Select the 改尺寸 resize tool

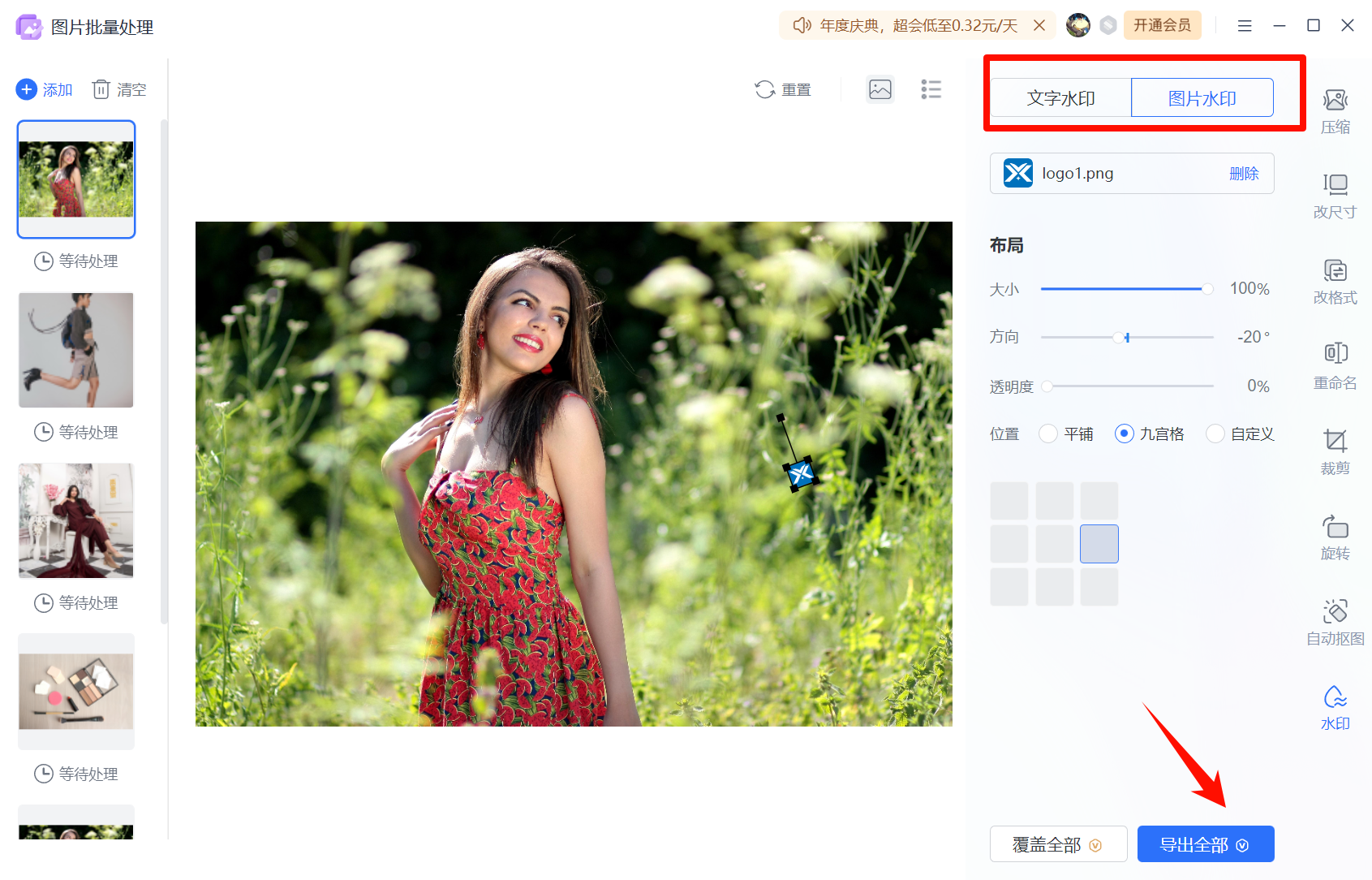(x=1335, y=196)
